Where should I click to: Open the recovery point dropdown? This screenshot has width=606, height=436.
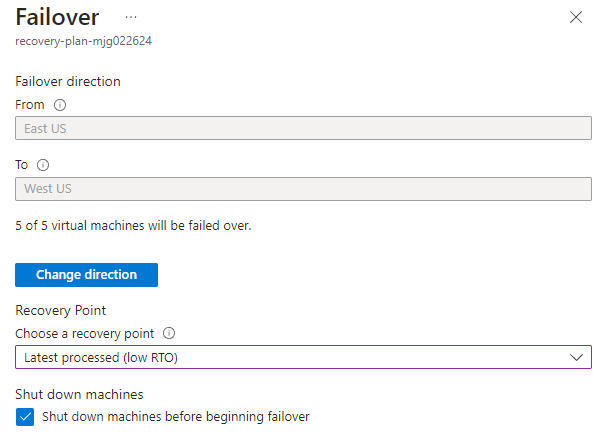click(x=303, y=357)
